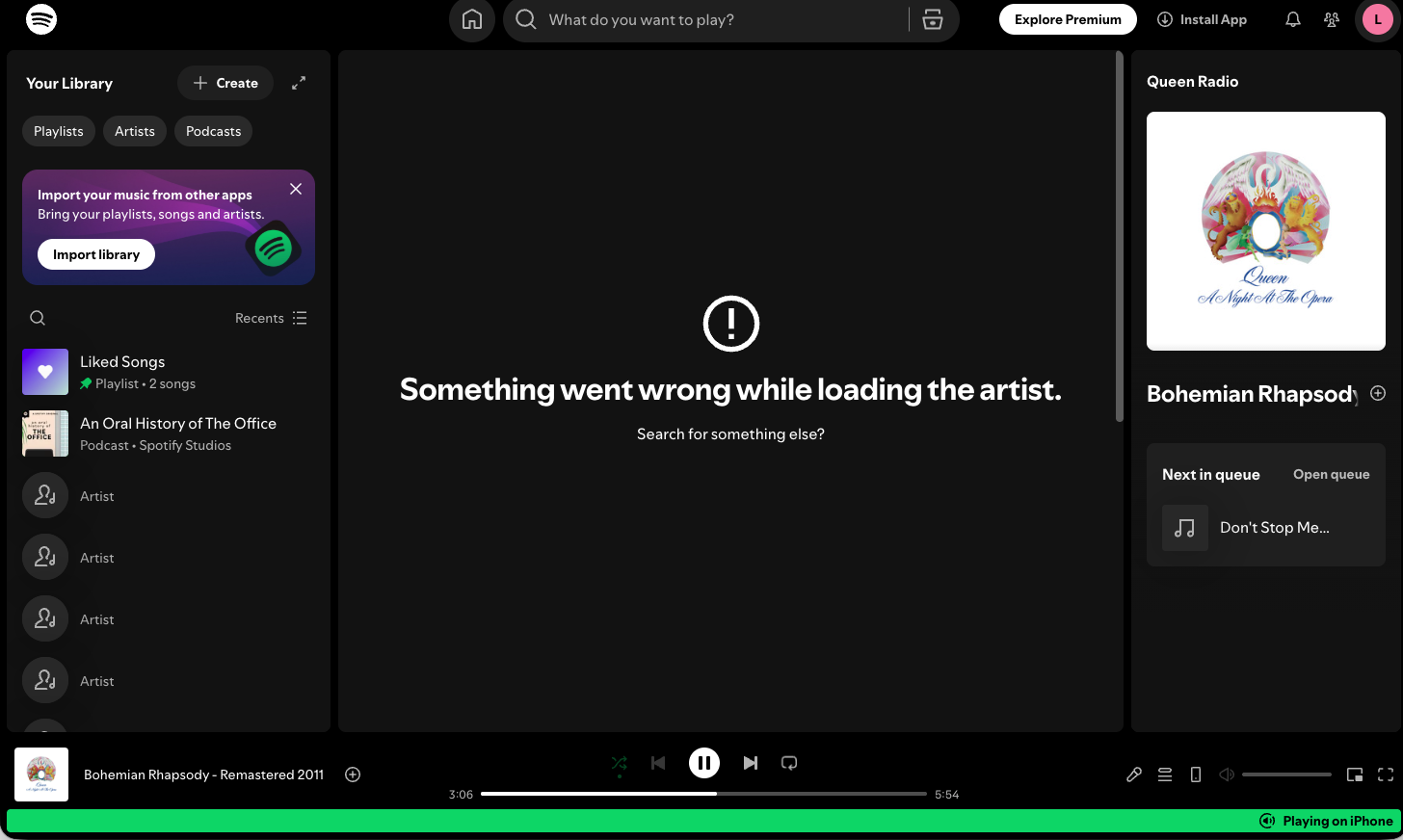Click the elapsed time 3:06
The width and height of the screenshot is (1403, 840).
tap(461, 795)
